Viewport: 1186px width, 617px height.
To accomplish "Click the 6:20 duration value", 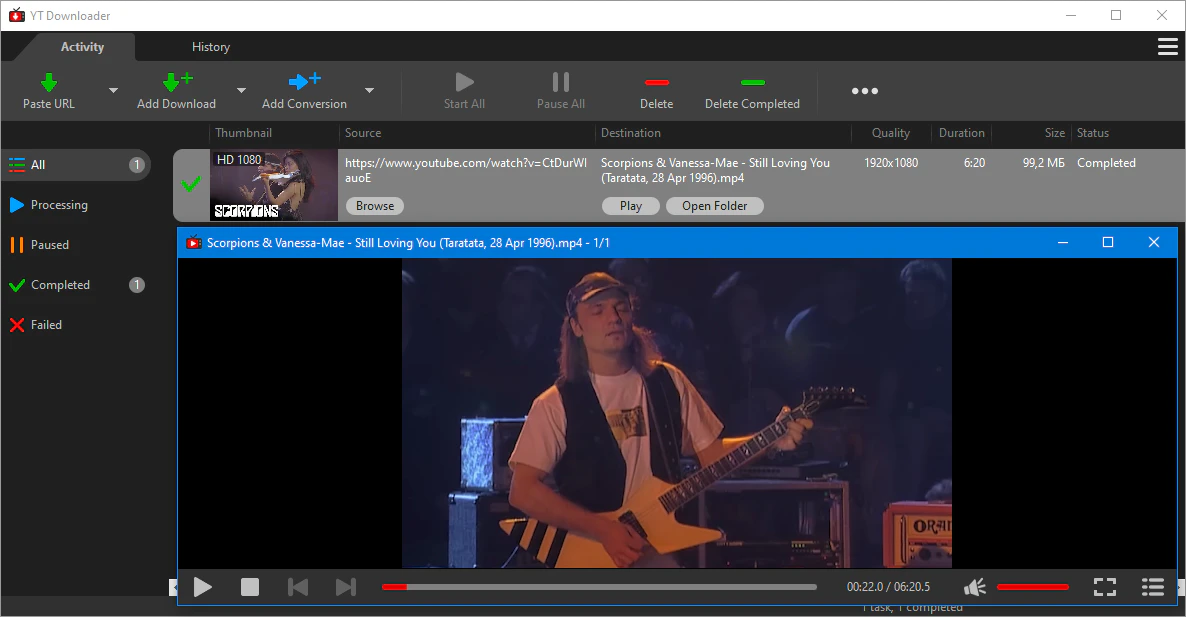I will pyautogui.click(x=974, y=163).
